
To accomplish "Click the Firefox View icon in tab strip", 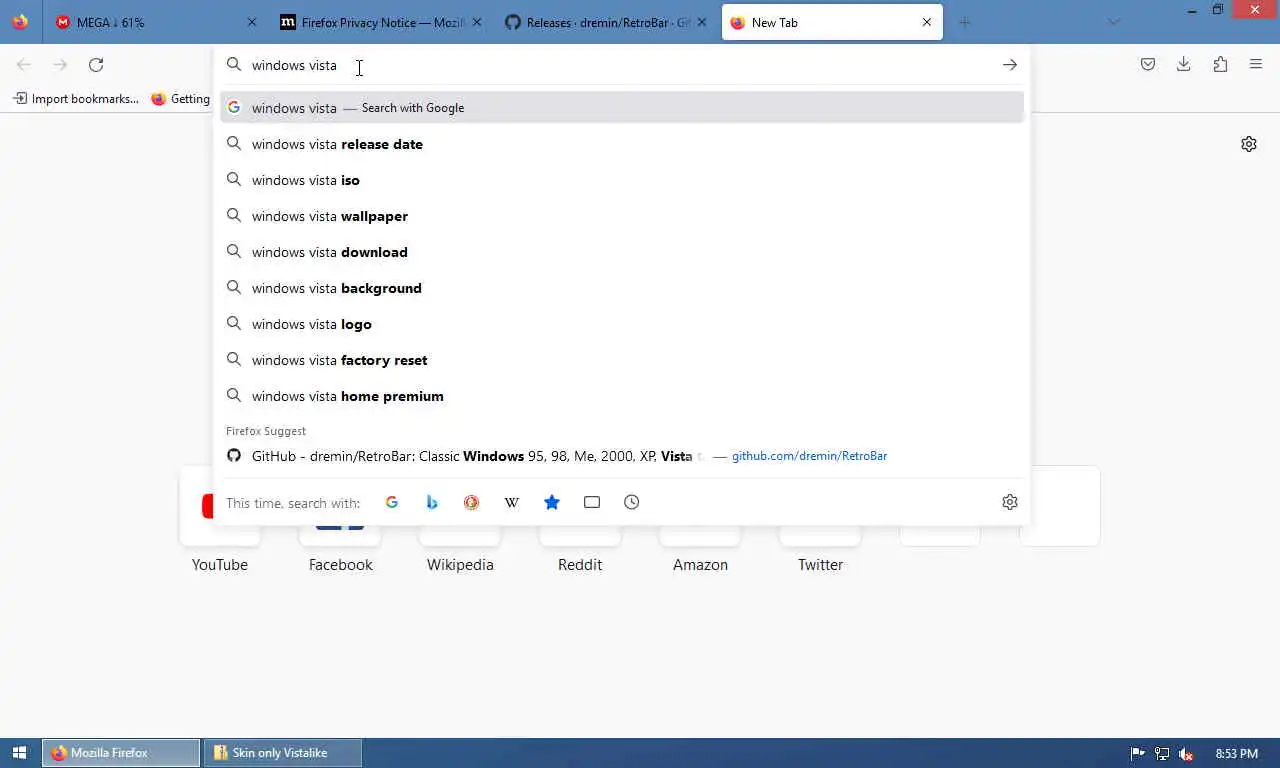I will [20, 22].
